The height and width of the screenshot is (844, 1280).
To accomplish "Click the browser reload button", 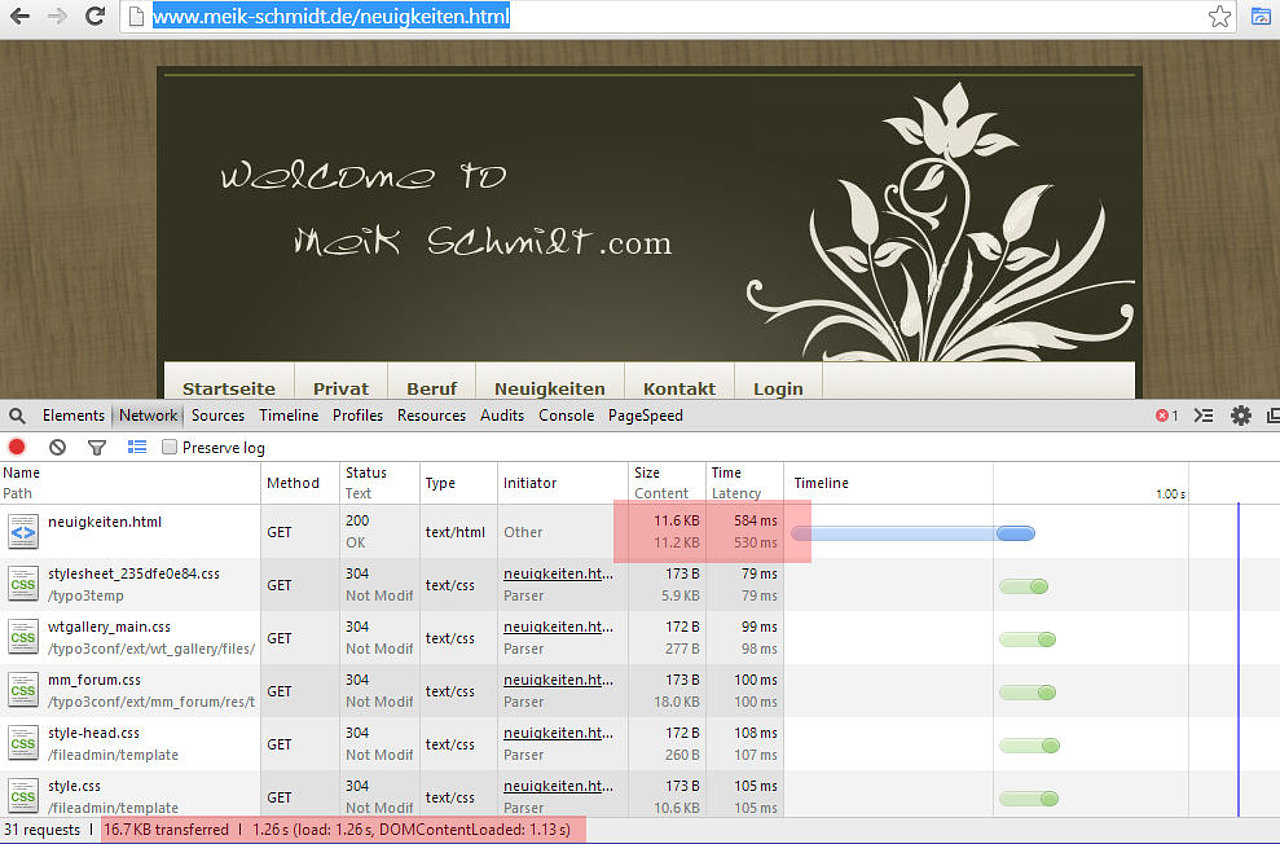I will click(x=95, y=16).
